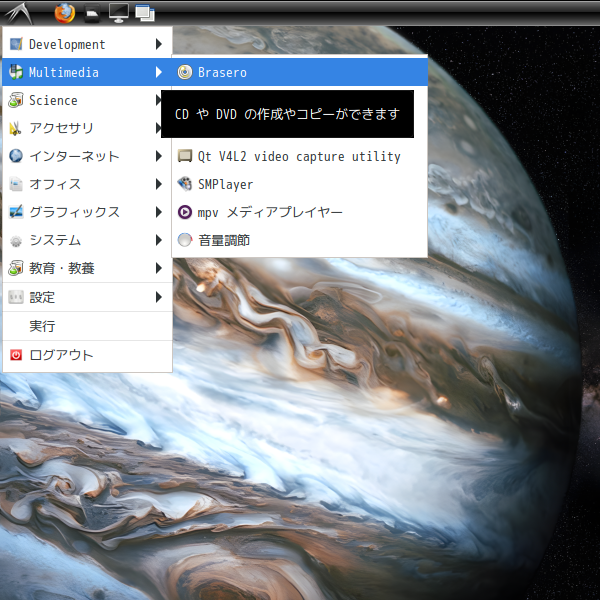
Task: Open the file manager panel icon
Action: 92,13
